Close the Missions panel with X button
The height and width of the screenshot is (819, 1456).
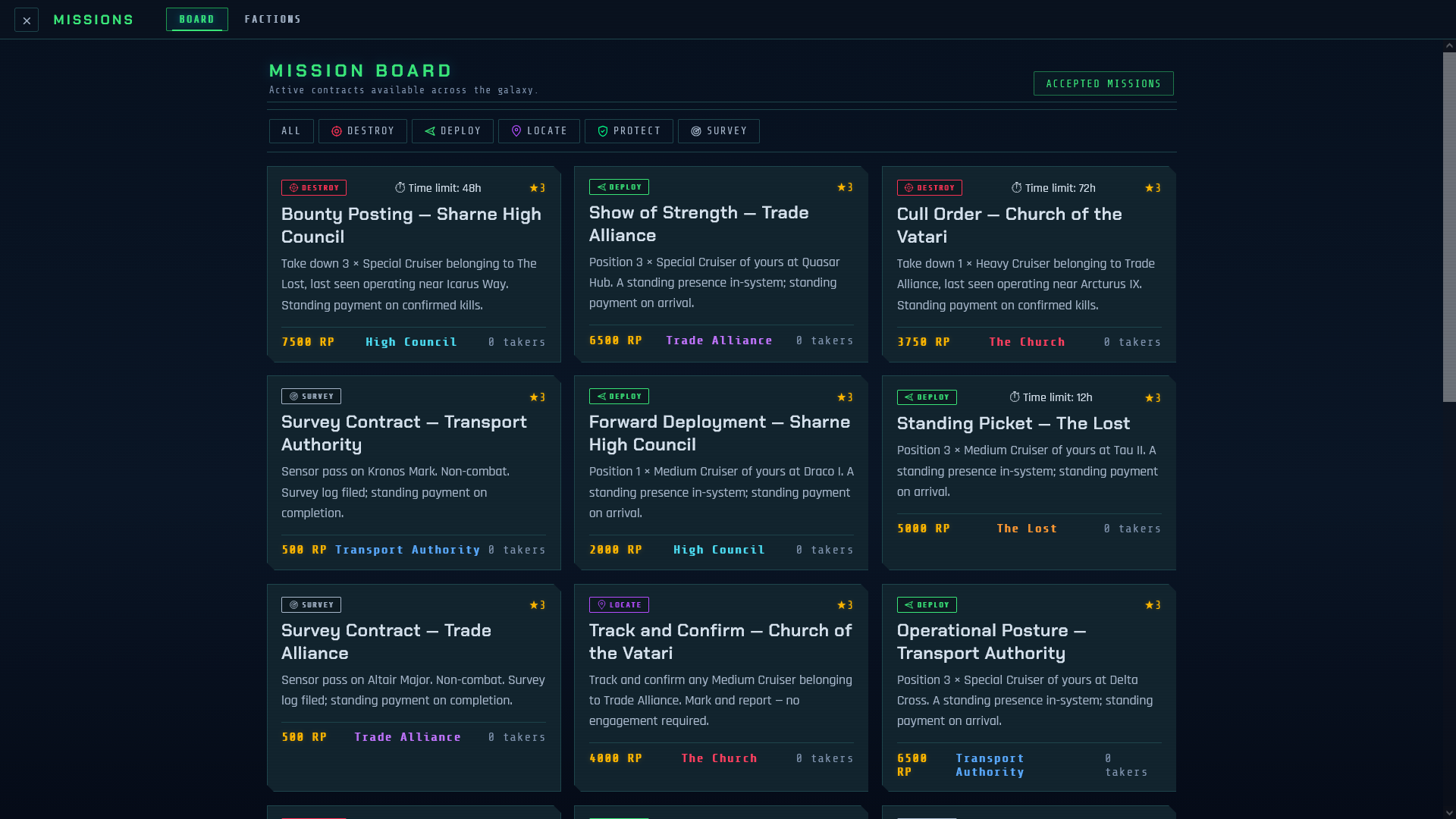click(x=27, y=20)
